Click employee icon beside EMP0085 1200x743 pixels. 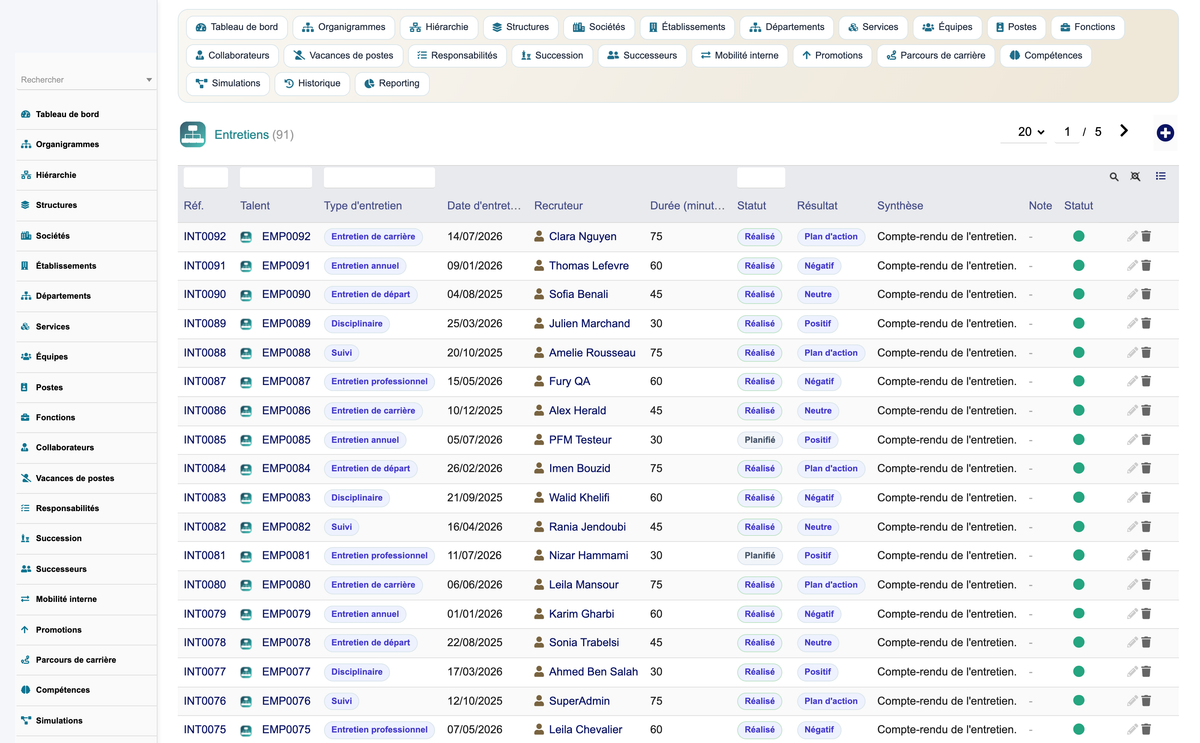246,440
